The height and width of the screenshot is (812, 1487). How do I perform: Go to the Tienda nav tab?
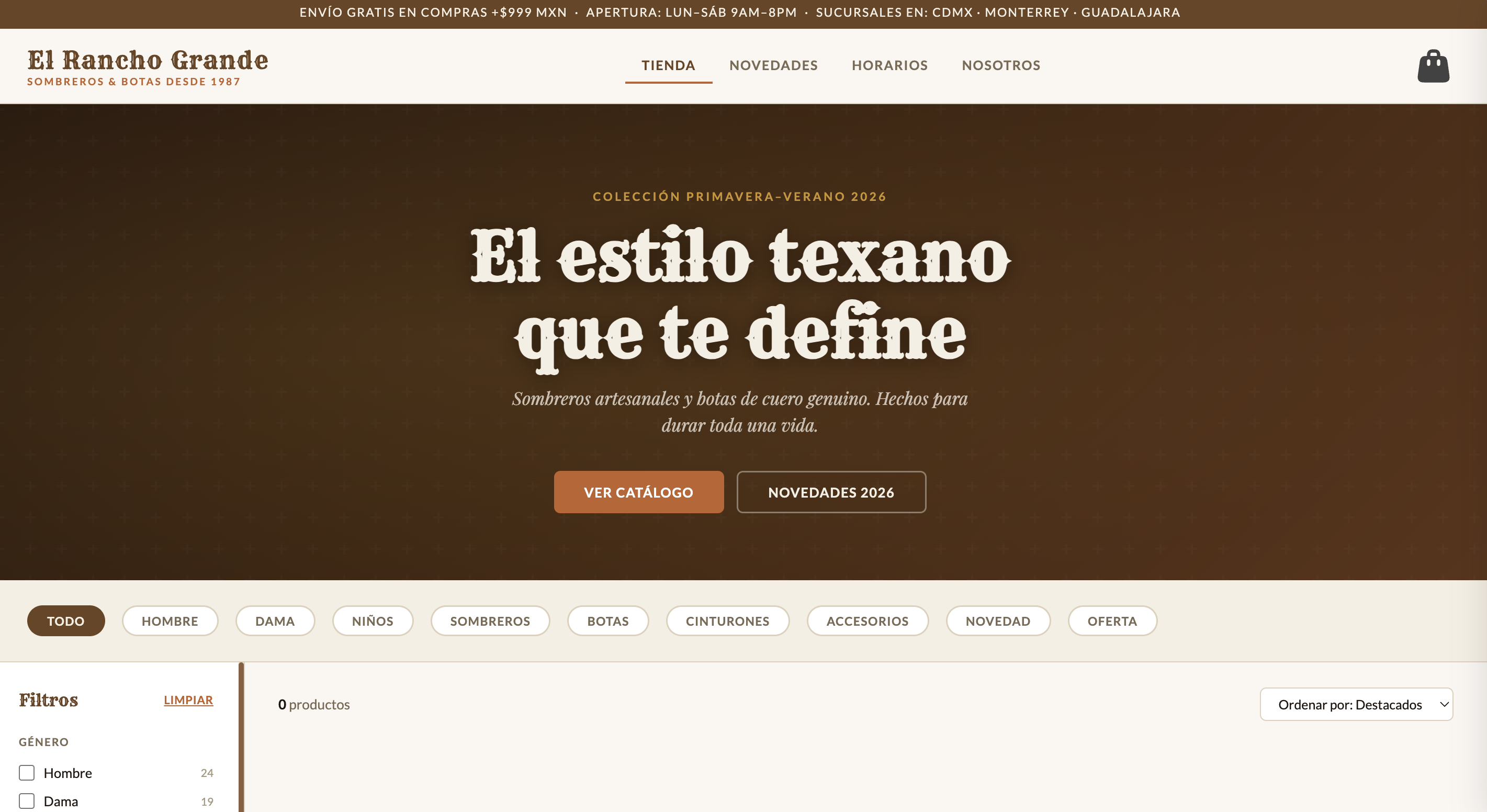(668, 65)
